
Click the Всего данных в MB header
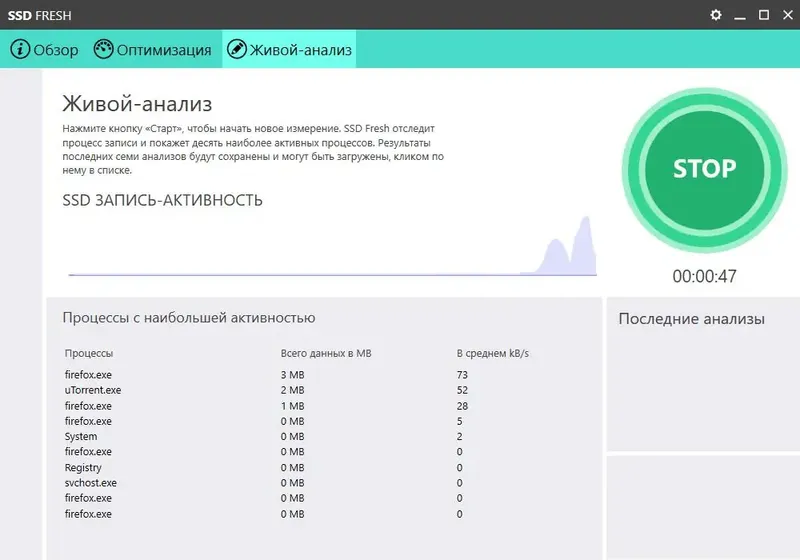tap(326, 353)
